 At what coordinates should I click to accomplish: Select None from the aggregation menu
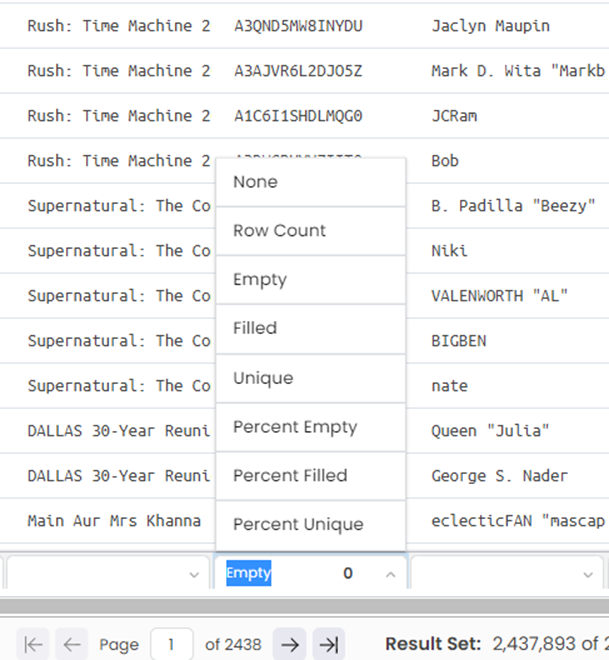point(311,182)
